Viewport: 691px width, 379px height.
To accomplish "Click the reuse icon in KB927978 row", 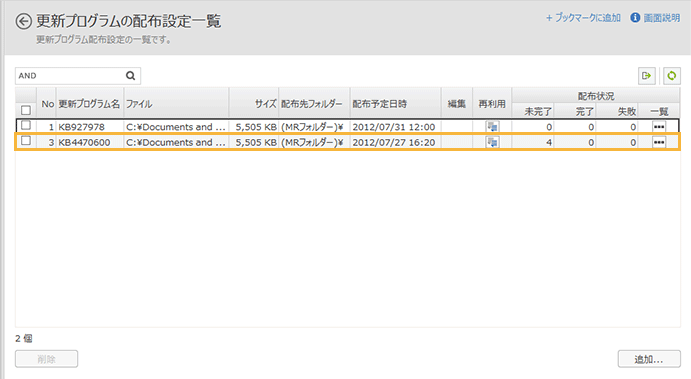I will pos(492,127).
